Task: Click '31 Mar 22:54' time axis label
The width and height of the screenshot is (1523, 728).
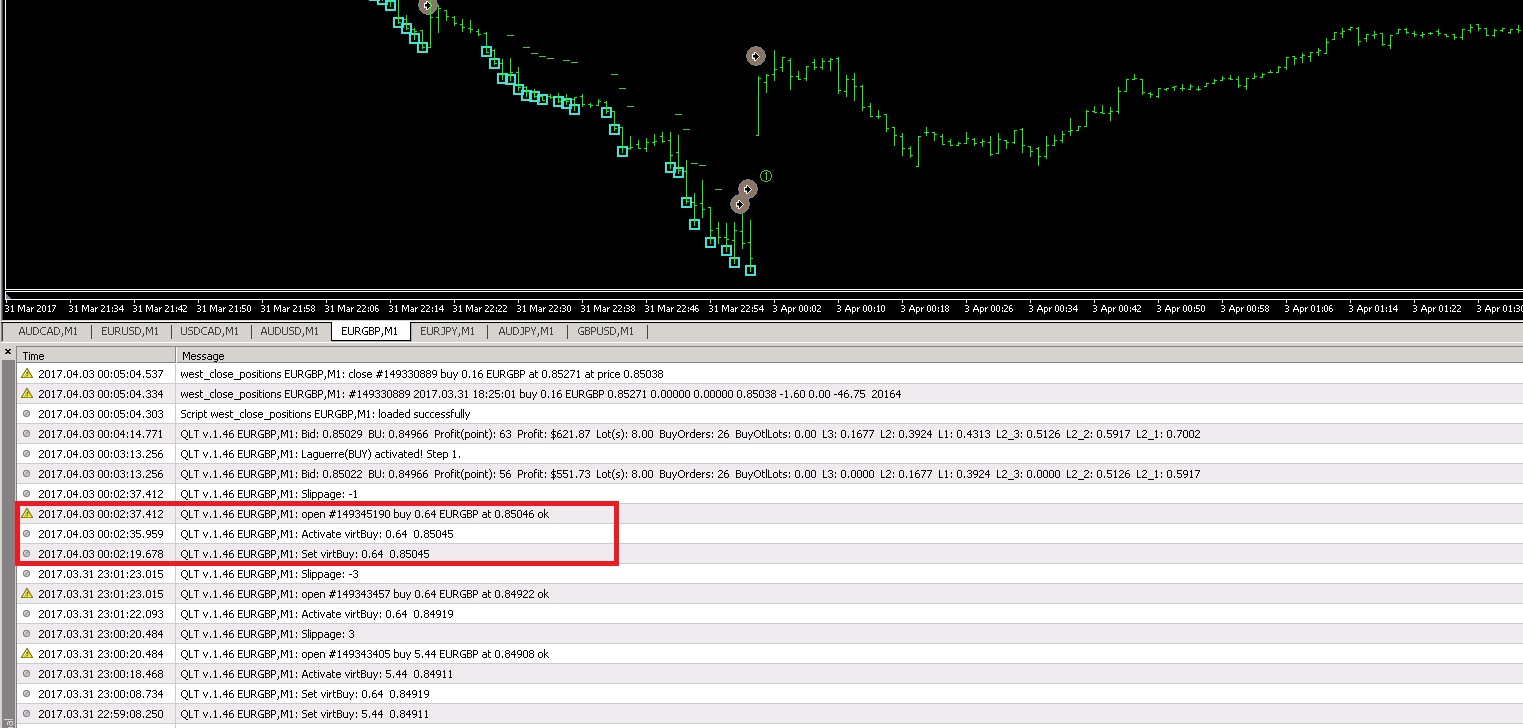Action: [x=736, y=308]
